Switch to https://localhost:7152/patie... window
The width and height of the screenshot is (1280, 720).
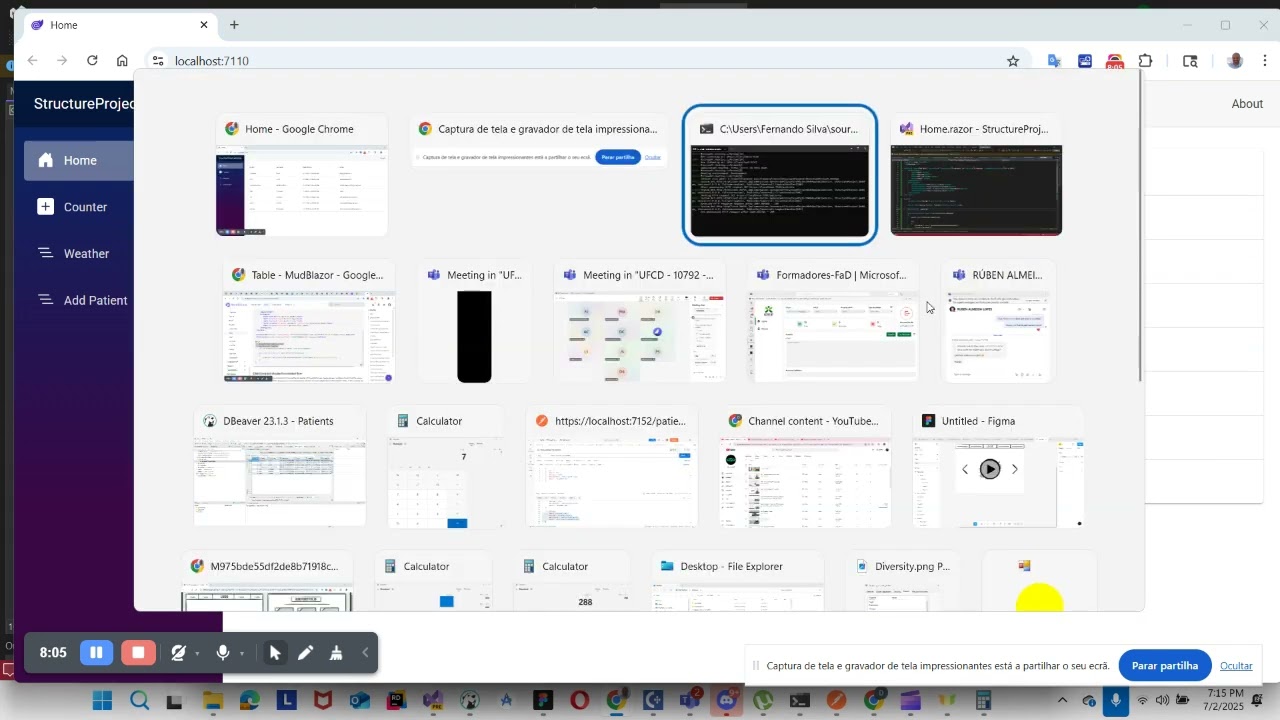tap(612, 467)
